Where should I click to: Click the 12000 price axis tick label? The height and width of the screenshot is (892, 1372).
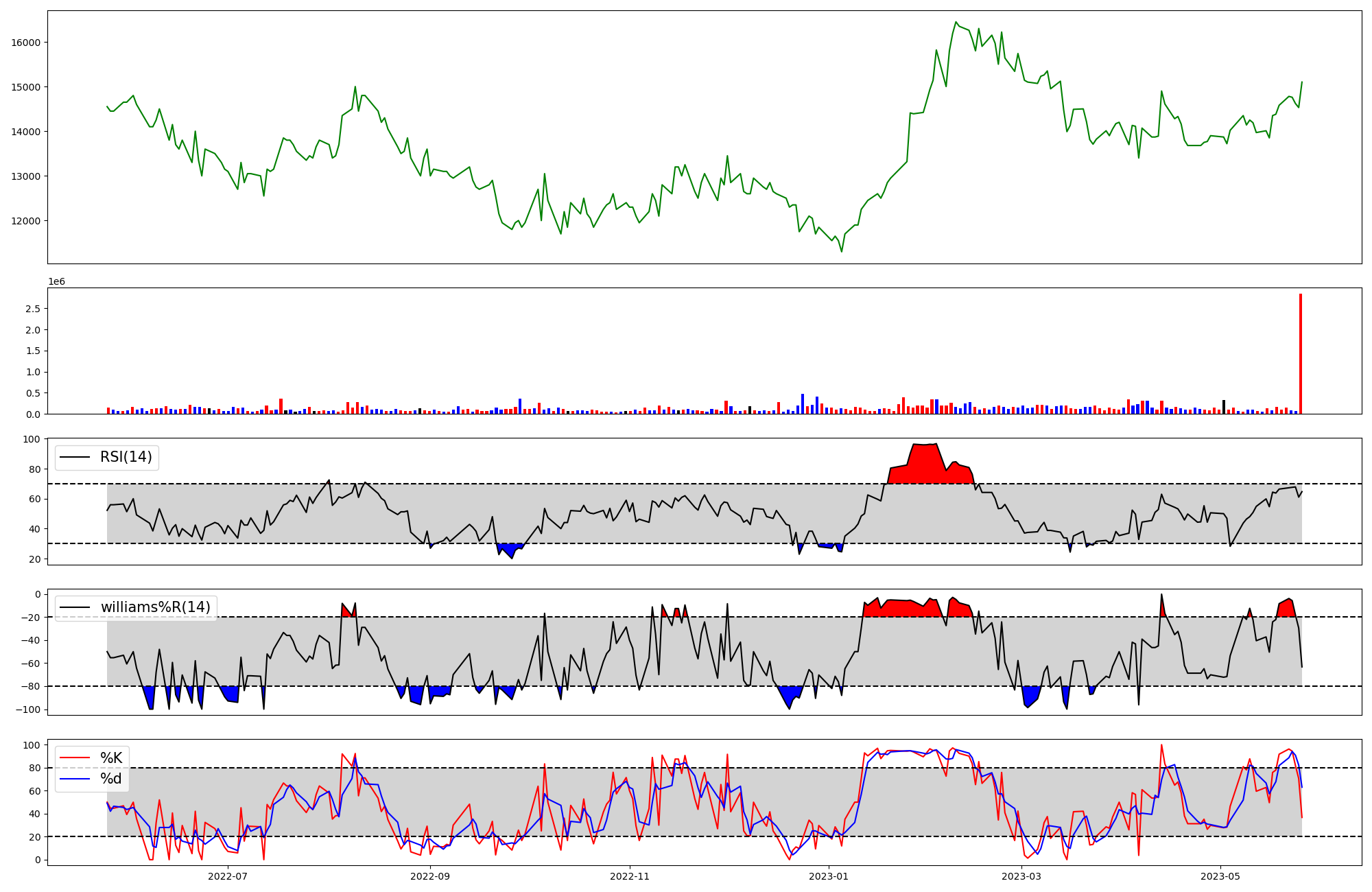pos(26,221)
